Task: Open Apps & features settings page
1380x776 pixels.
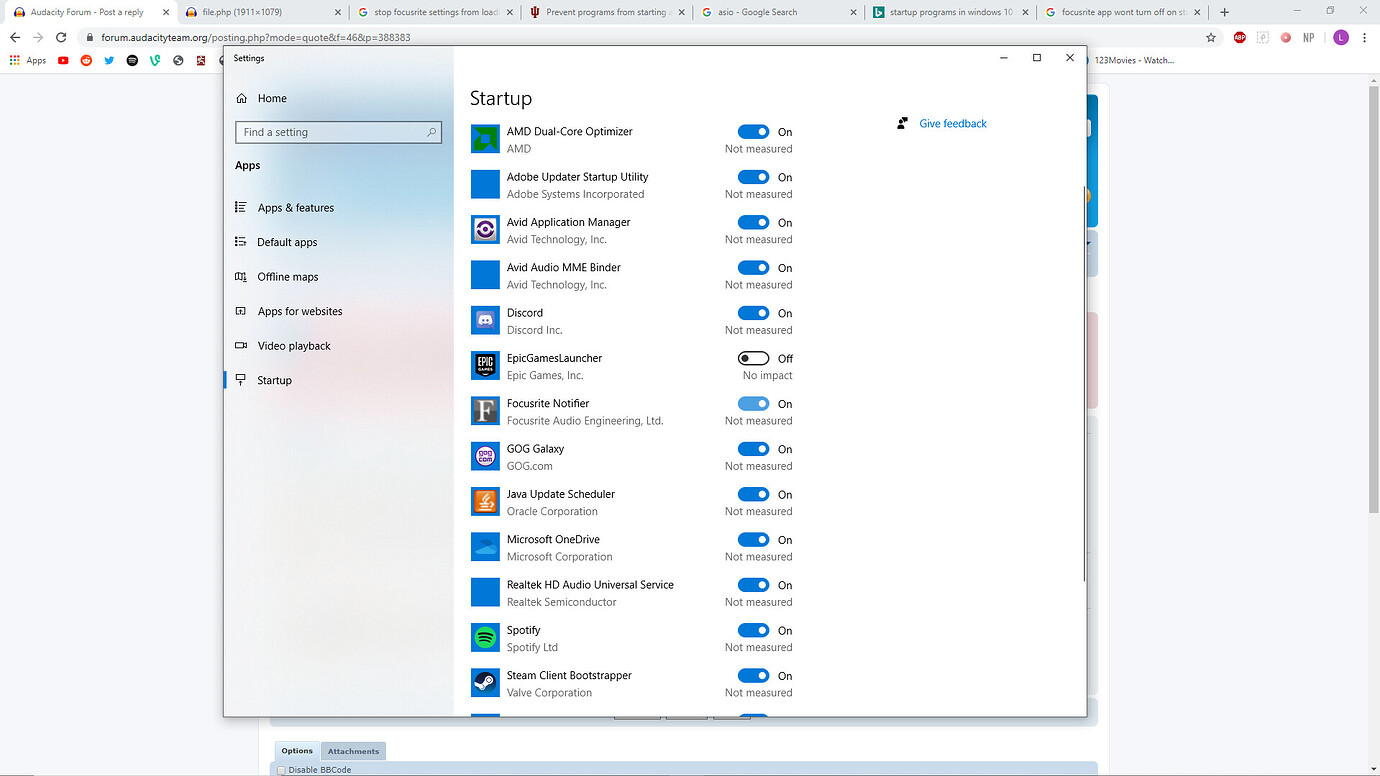Action: 295,208
